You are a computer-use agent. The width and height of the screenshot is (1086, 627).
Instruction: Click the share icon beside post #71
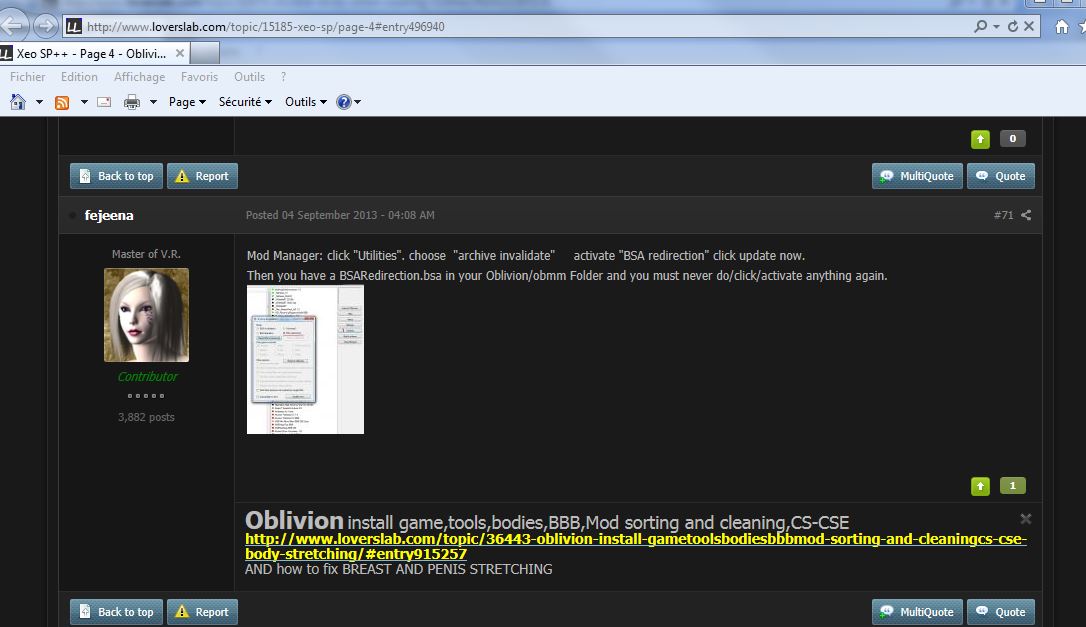coord(1026,215)
